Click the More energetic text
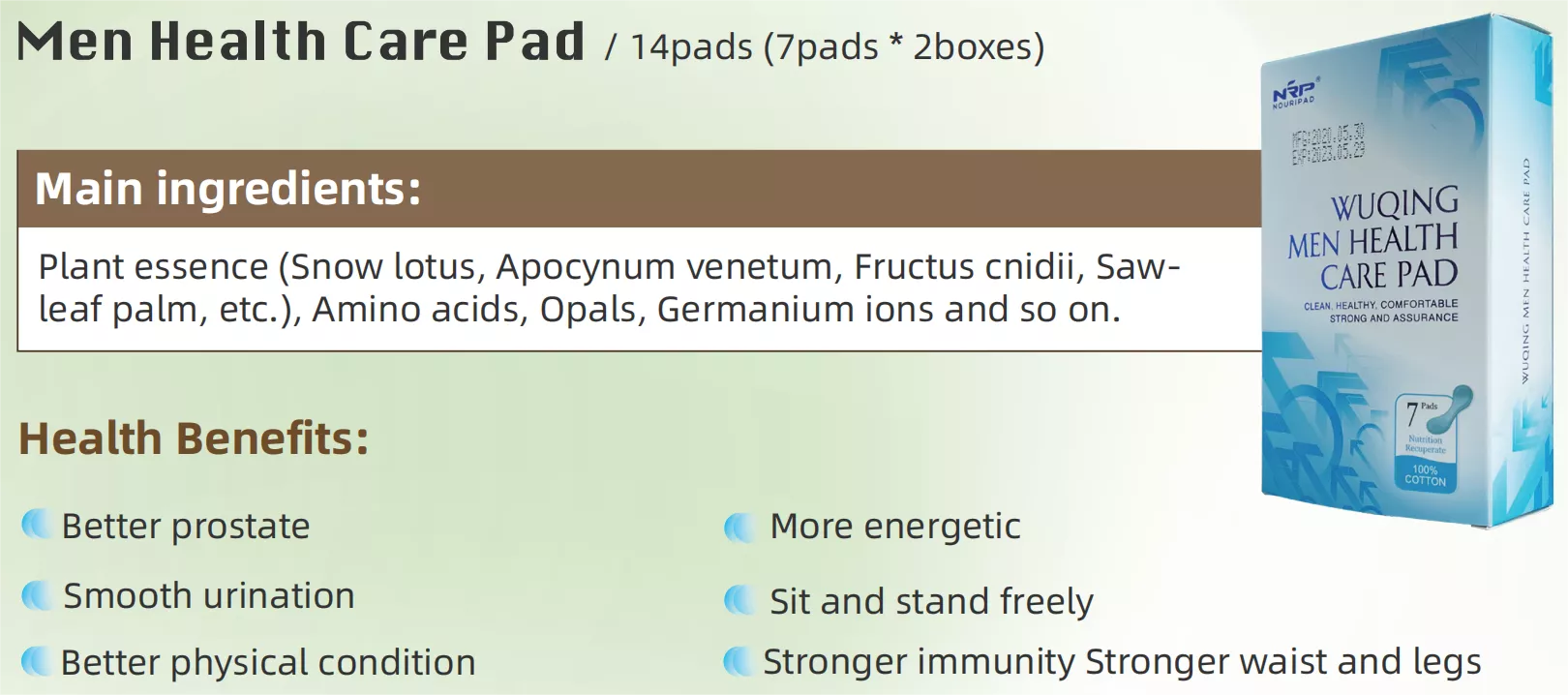The height and width of the screenshot is (695, 1568). coord(895,526)
